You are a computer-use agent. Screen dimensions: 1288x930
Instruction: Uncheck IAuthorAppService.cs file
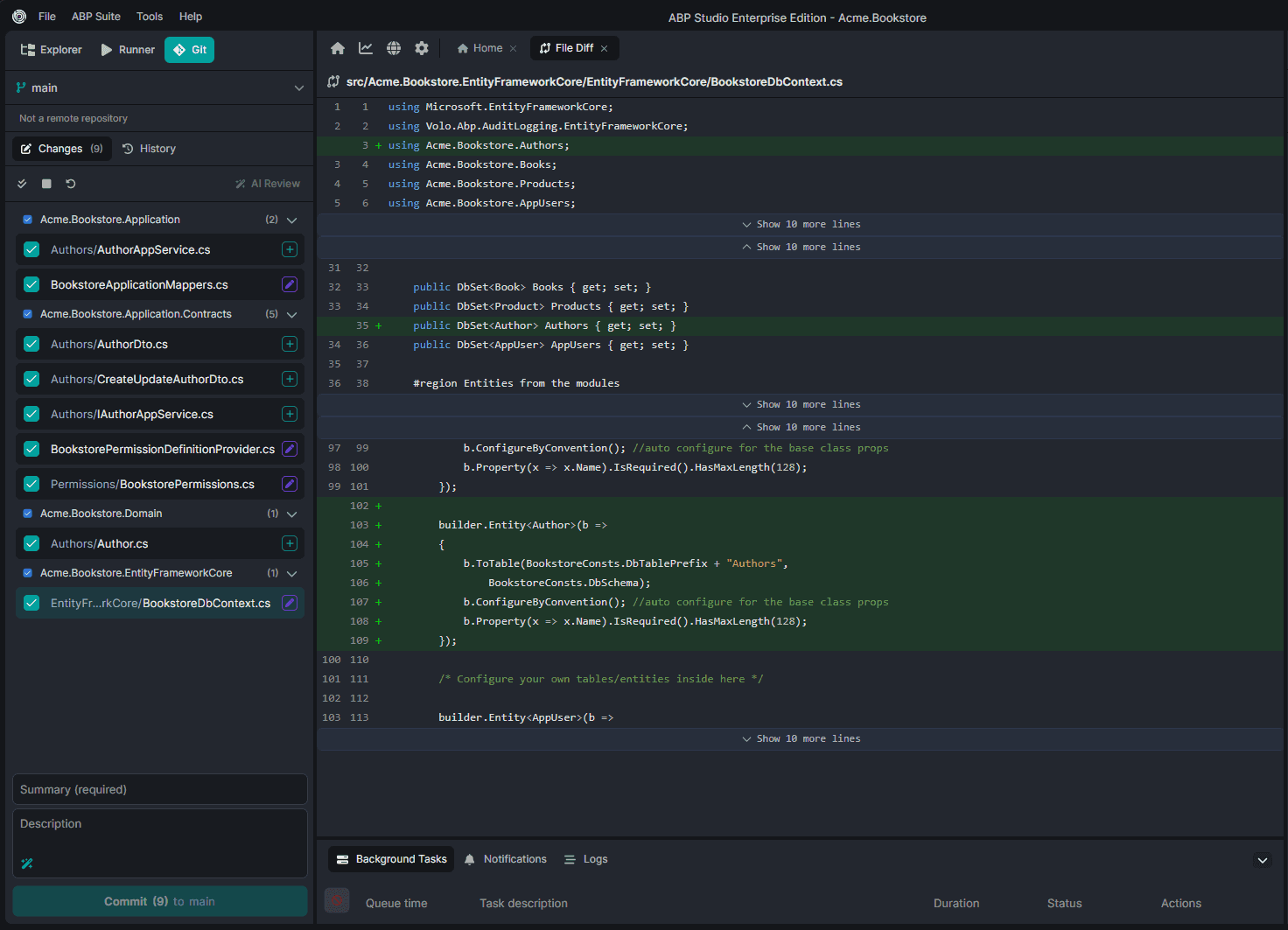31,414
